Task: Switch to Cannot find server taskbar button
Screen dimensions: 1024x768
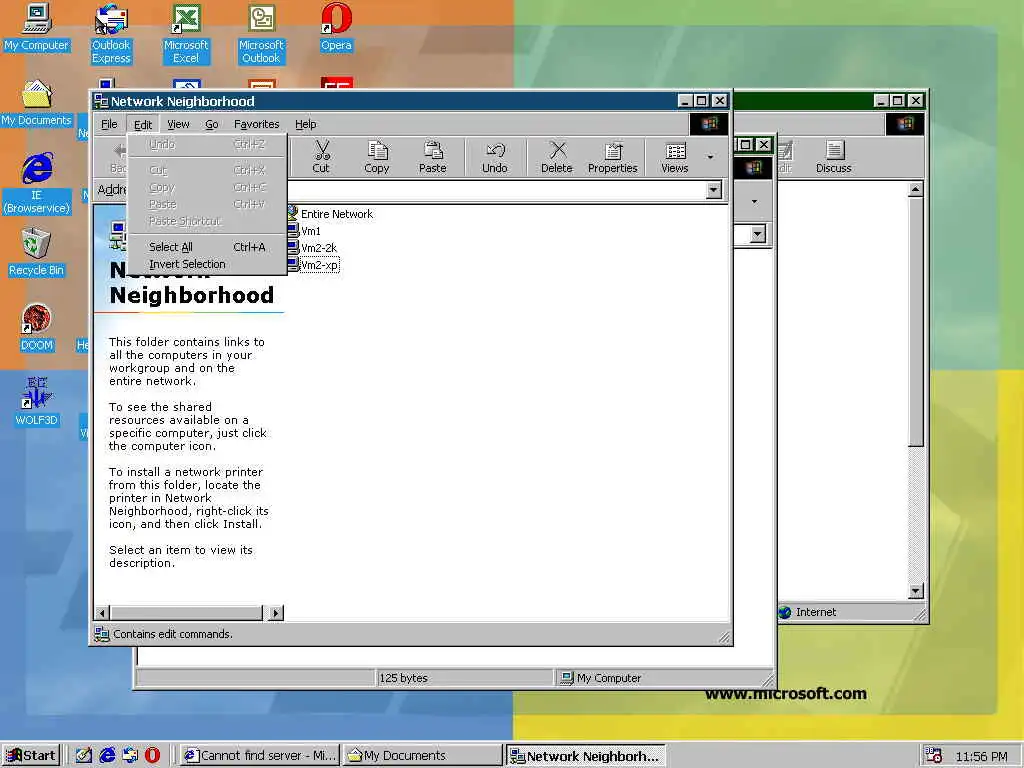Action: pos(260,756)
